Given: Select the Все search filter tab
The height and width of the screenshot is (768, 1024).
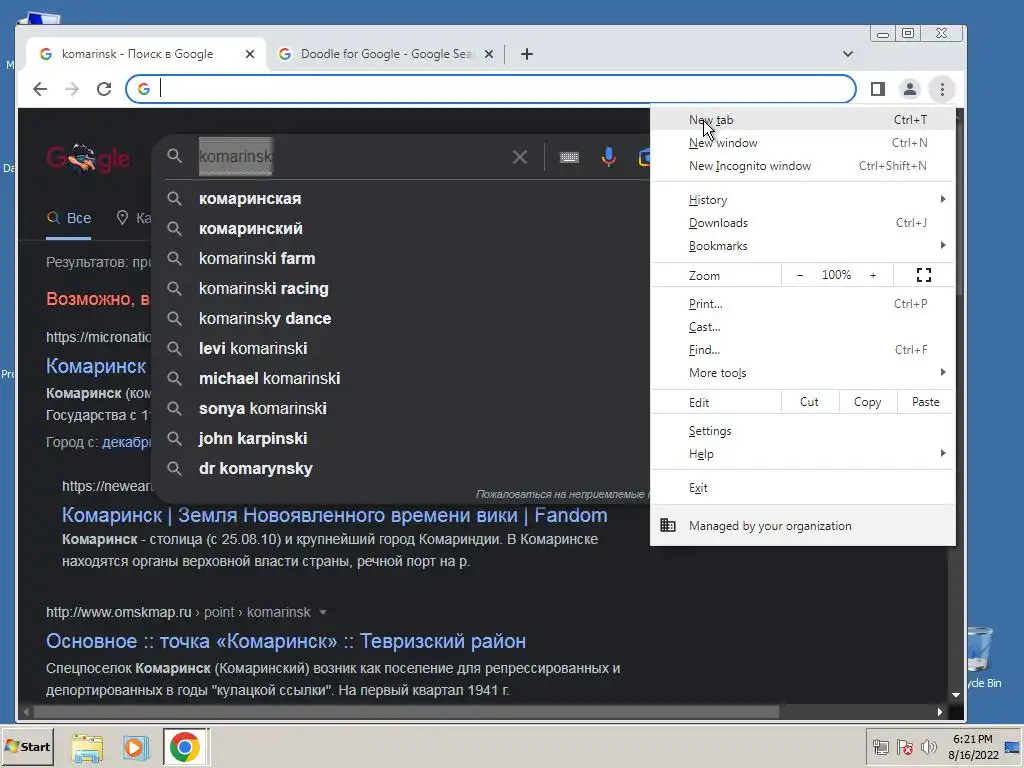Looking at the screenshot, I should (69, 218).
